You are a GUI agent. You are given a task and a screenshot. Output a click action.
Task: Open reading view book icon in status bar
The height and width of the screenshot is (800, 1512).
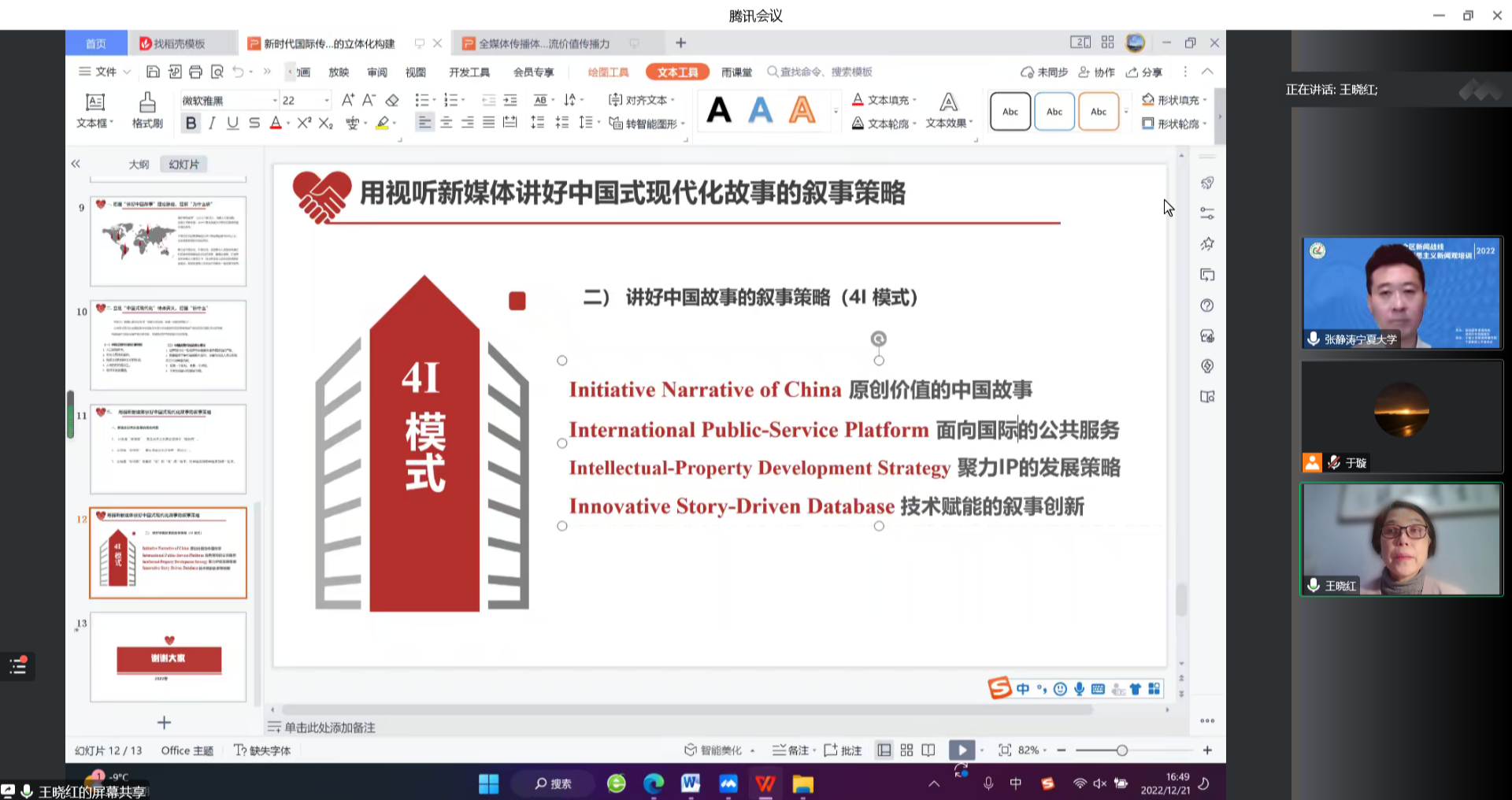pos(928,750)
